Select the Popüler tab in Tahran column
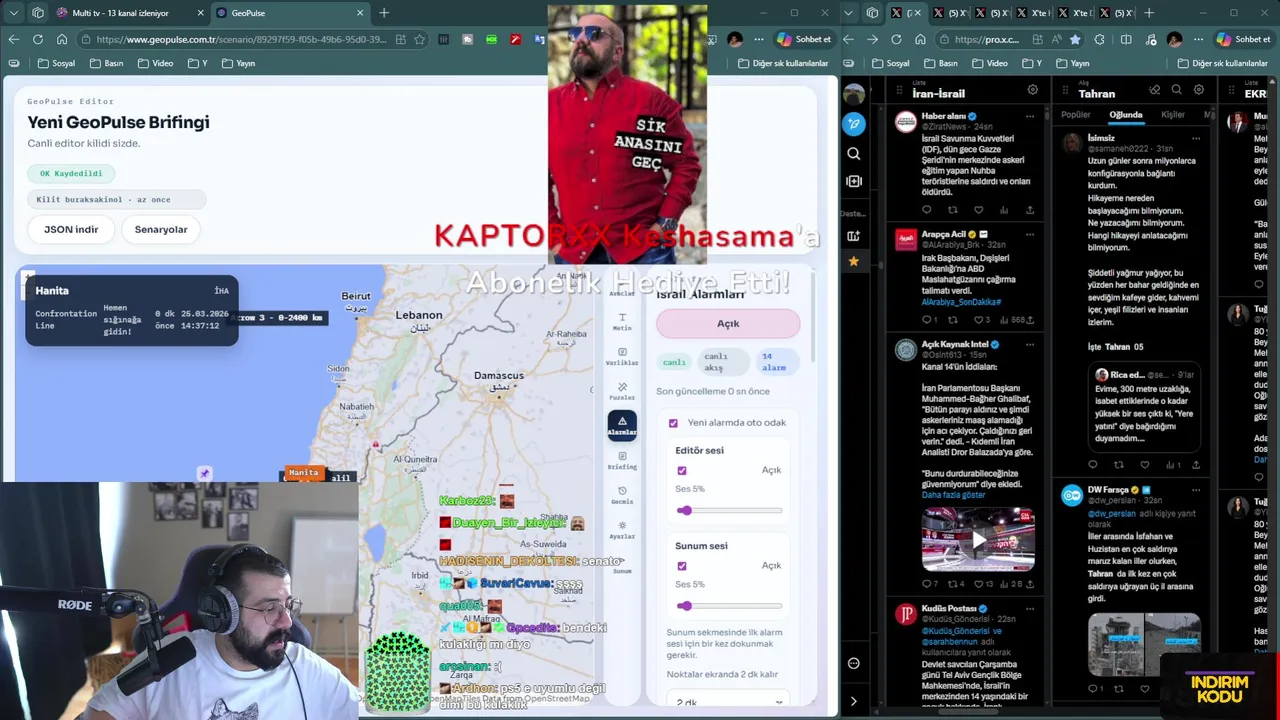This screenshot has height=720, width=1280. [1076, 115]
